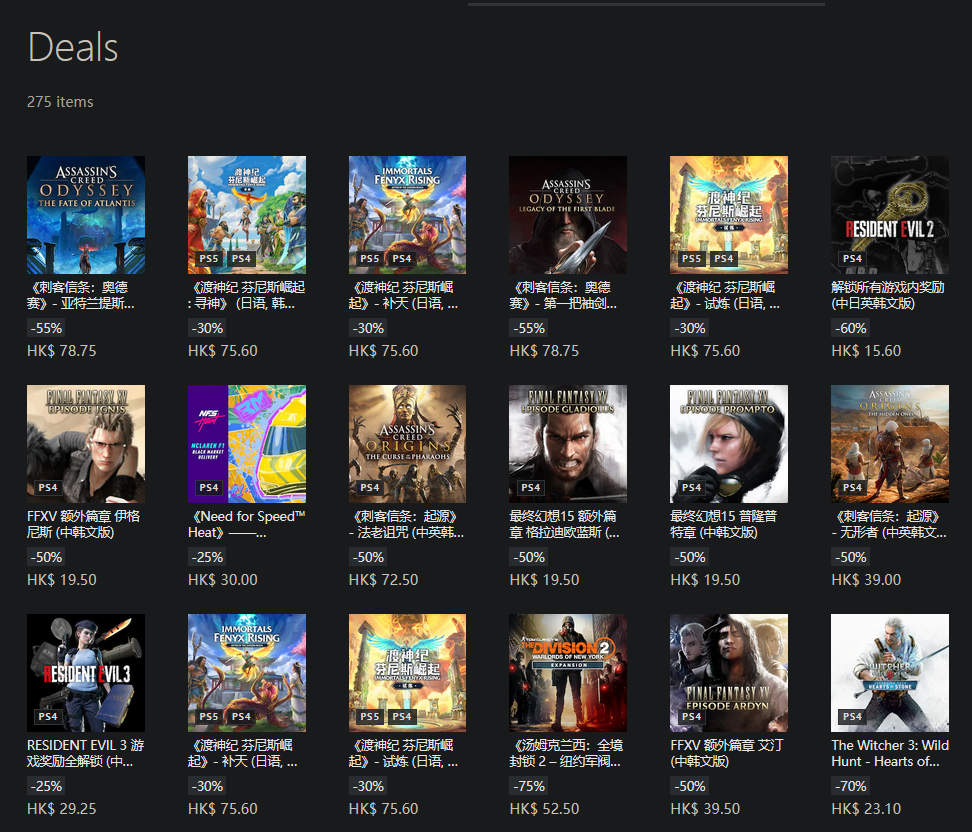Viewport: 972px width, 832px height.
Task: Open Odyssey Legacy of the First Blade cover
Action: click(x=568, y=215)
